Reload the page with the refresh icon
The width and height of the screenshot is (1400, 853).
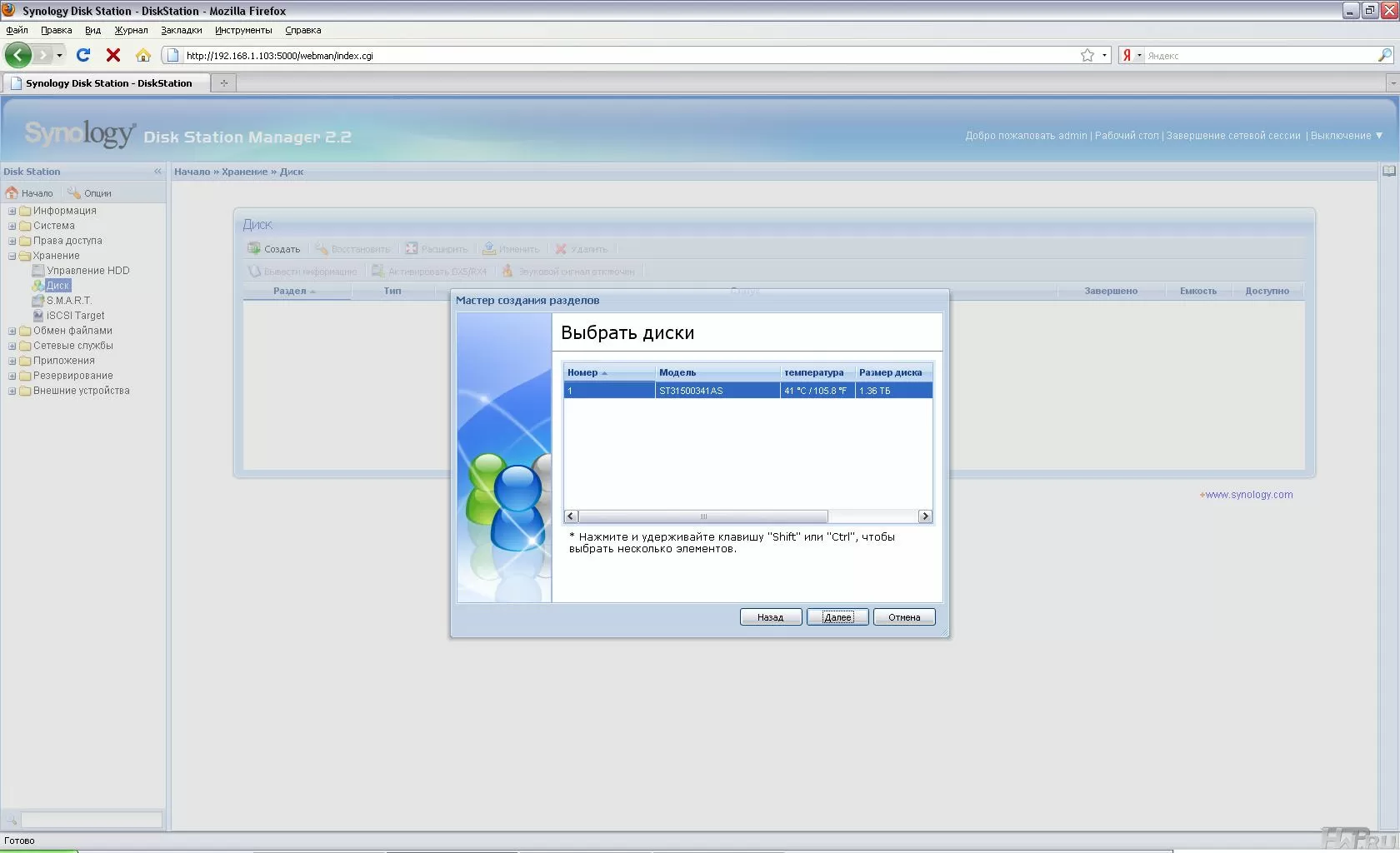click(83, 55)
